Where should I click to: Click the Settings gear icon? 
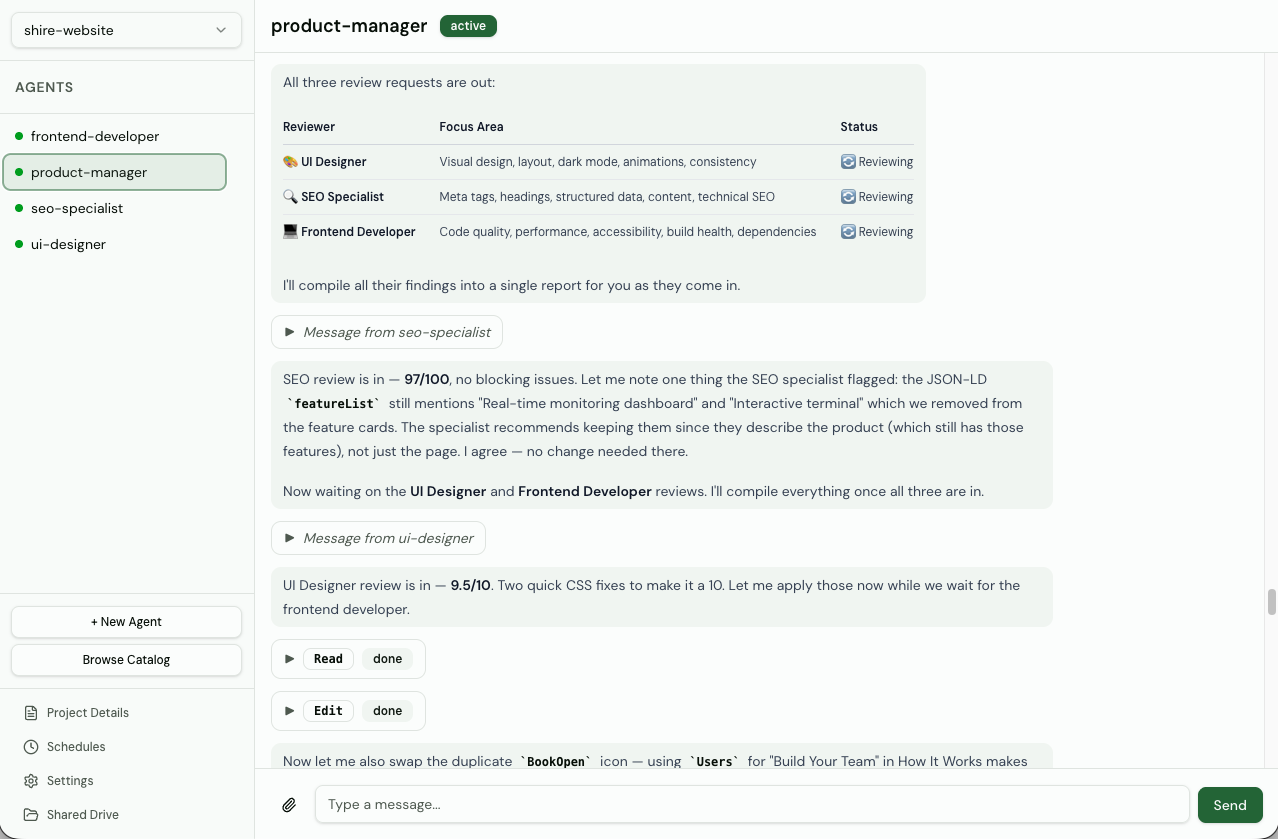pyautogui.click(x=31, y=781)
